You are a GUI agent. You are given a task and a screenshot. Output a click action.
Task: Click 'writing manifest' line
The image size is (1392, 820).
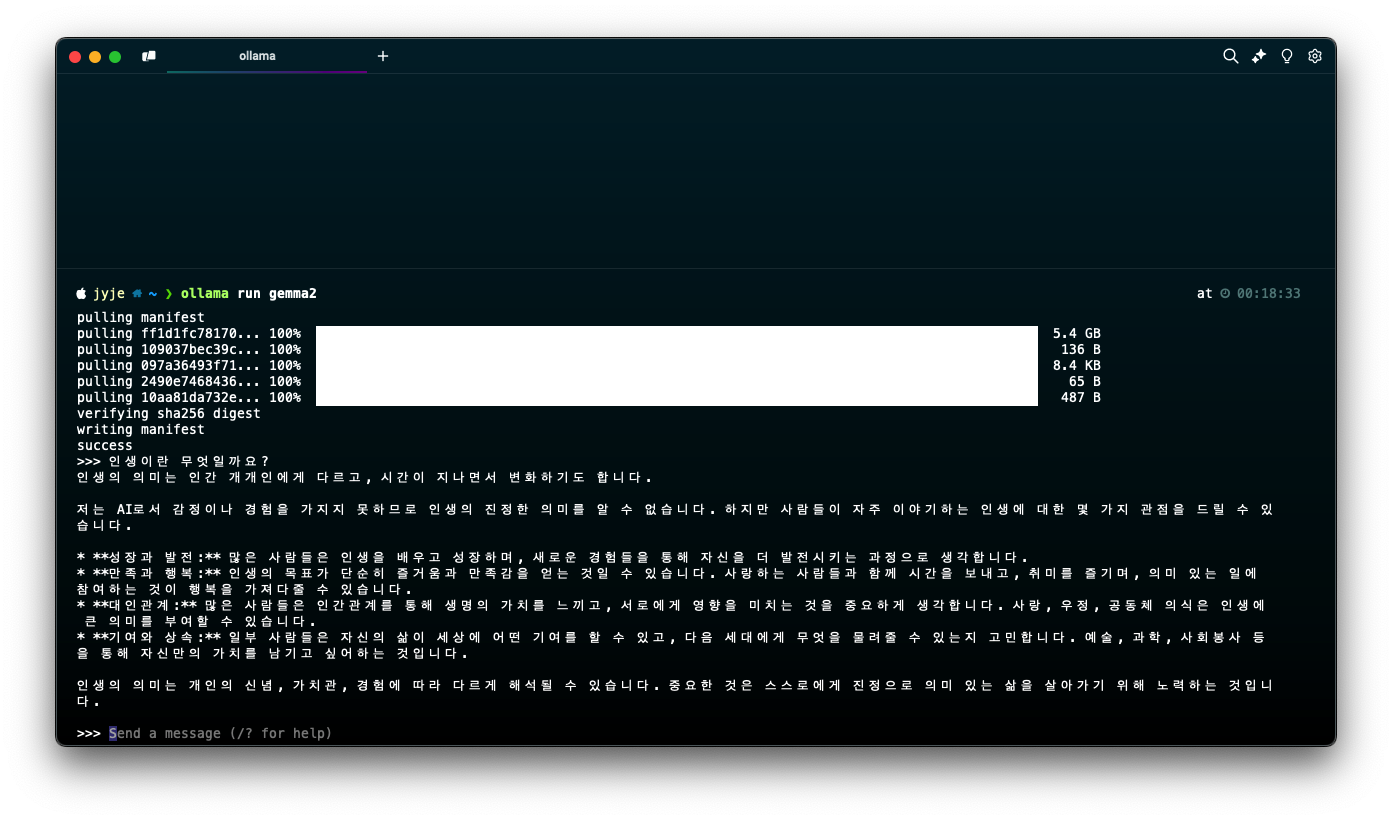(x=140, y=429)
